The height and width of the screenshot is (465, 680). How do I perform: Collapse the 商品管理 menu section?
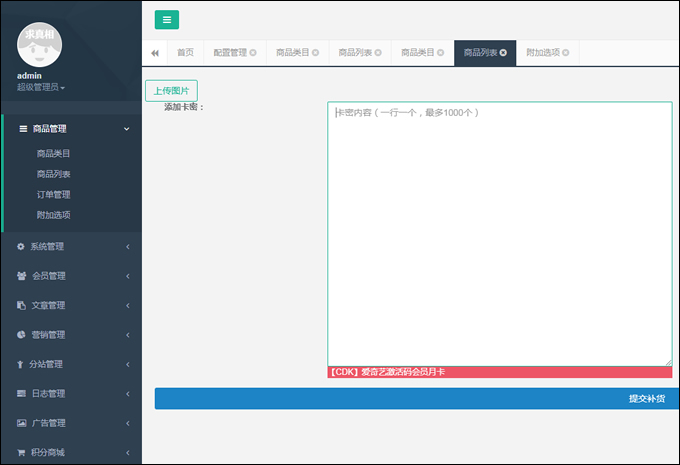pyautogui.click(x=127, y=129)
